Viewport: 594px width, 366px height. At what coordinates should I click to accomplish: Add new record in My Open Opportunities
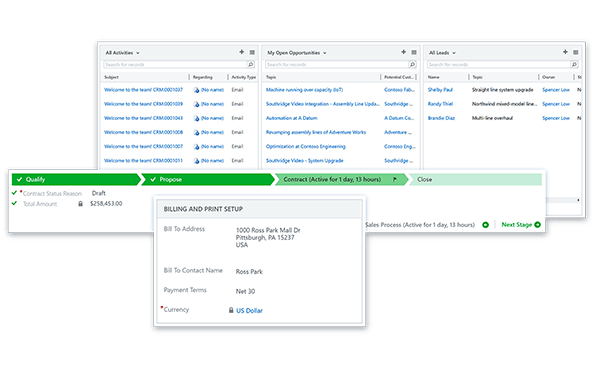(403, 52)
